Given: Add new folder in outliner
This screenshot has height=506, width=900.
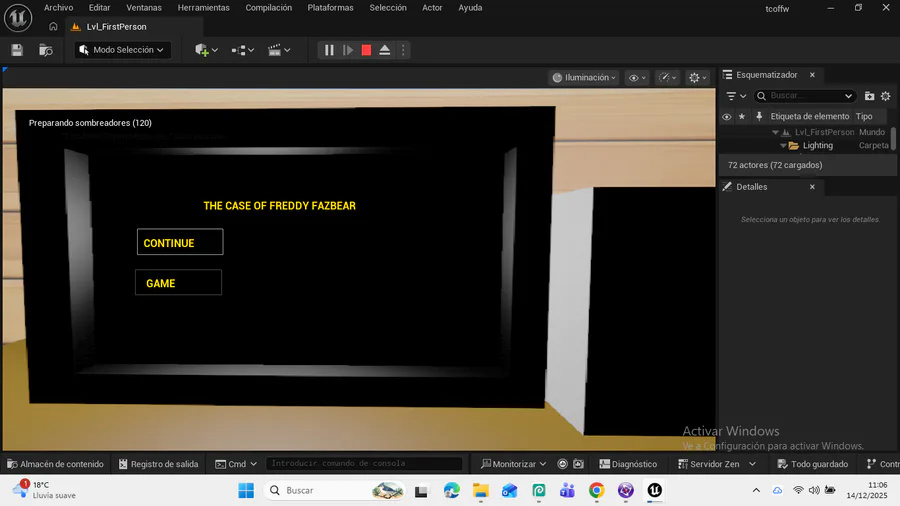Looking at the screenshot, I should tap(870, 96).
